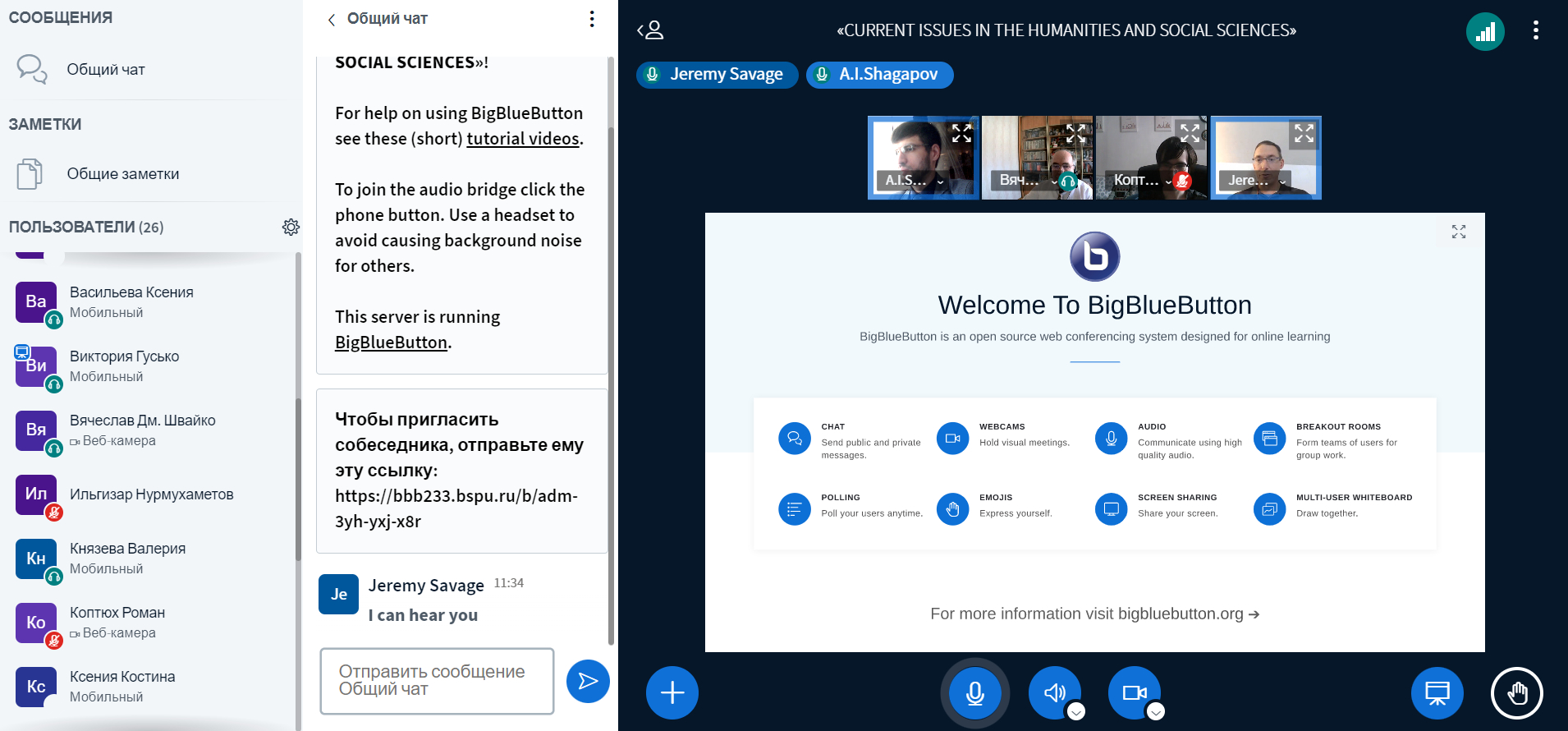Mute the microphone button
The width and height of the screenshot is (1568, 731).
974,692
